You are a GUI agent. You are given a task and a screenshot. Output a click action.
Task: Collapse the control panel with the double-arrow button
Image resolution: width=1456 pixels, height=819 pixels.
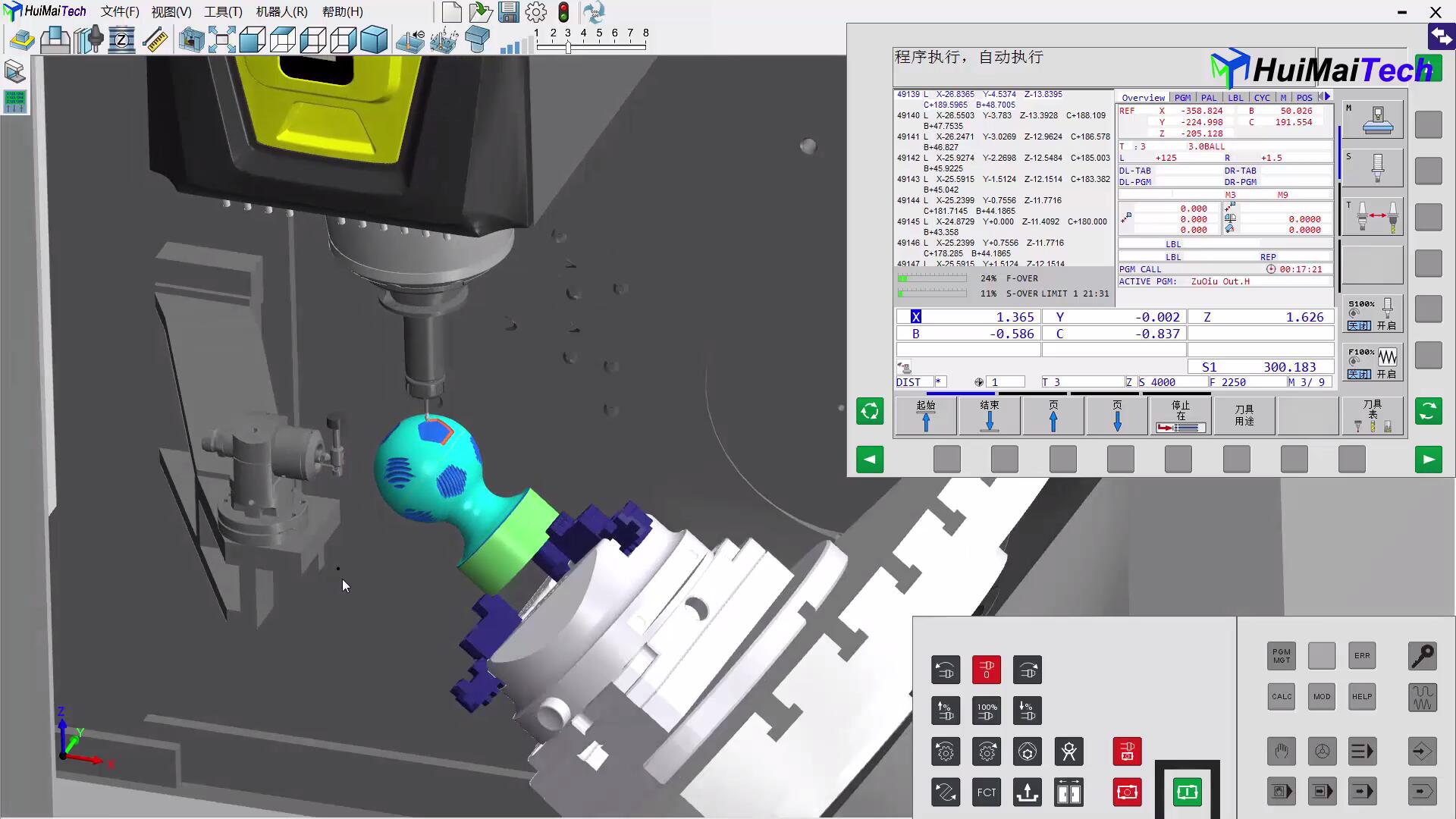pyautogui.click(x=1441, y=36)
